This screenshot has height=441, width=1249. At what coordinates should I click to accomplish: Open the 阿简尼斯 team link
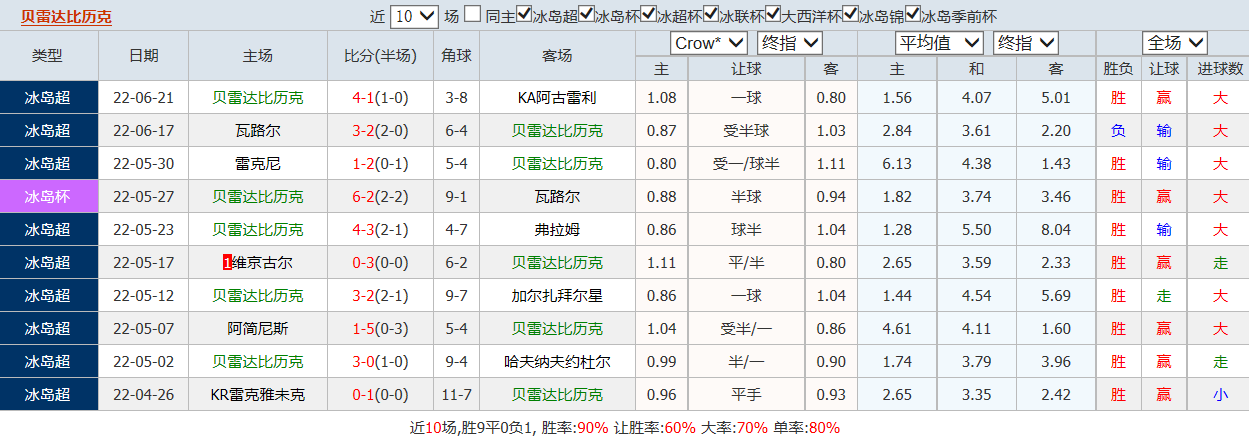pos(258,329)
